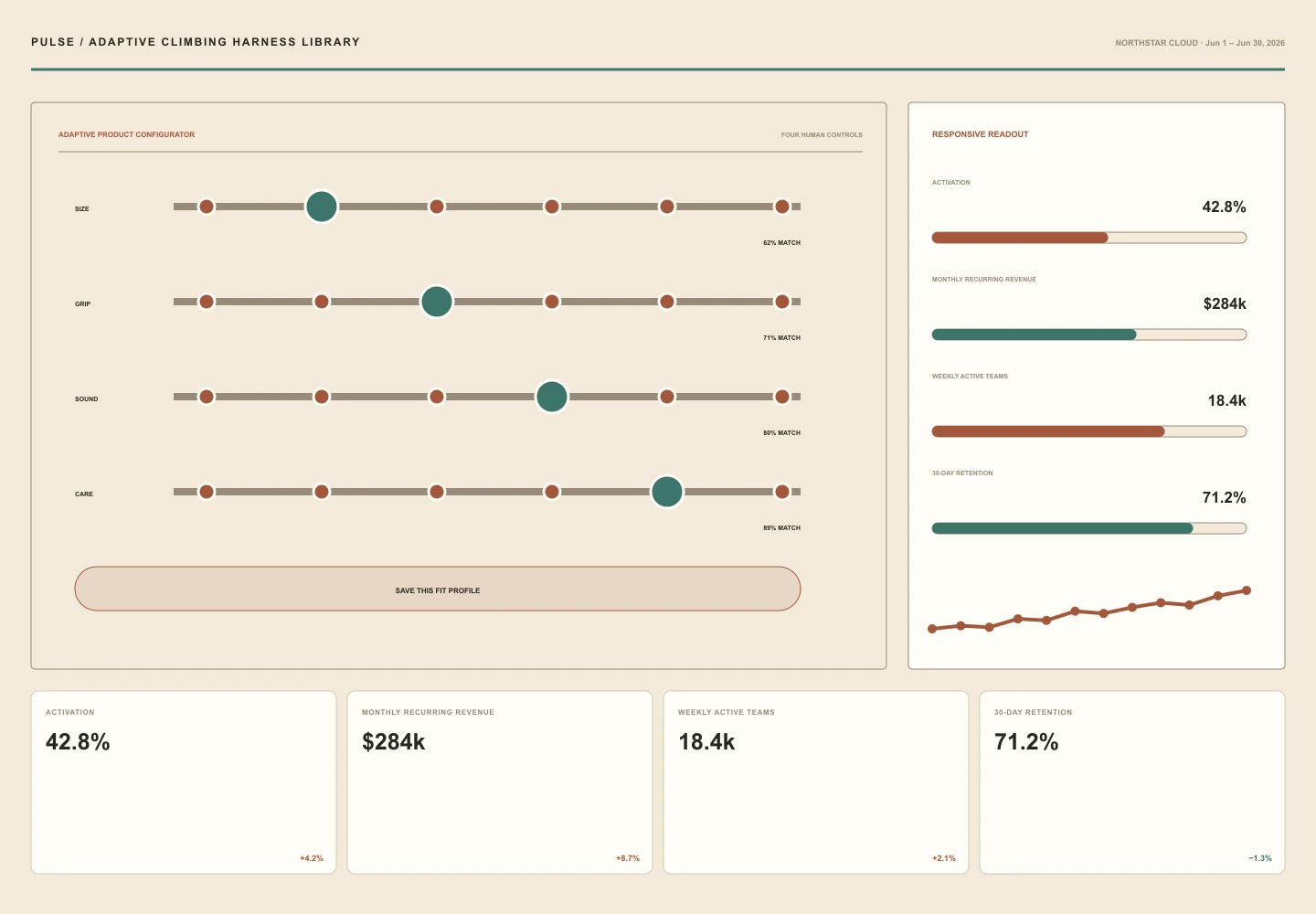The height and width of the screenshot is (914, 1316).
Task: Set CARE slider to fourth stop
Action: 552,492
